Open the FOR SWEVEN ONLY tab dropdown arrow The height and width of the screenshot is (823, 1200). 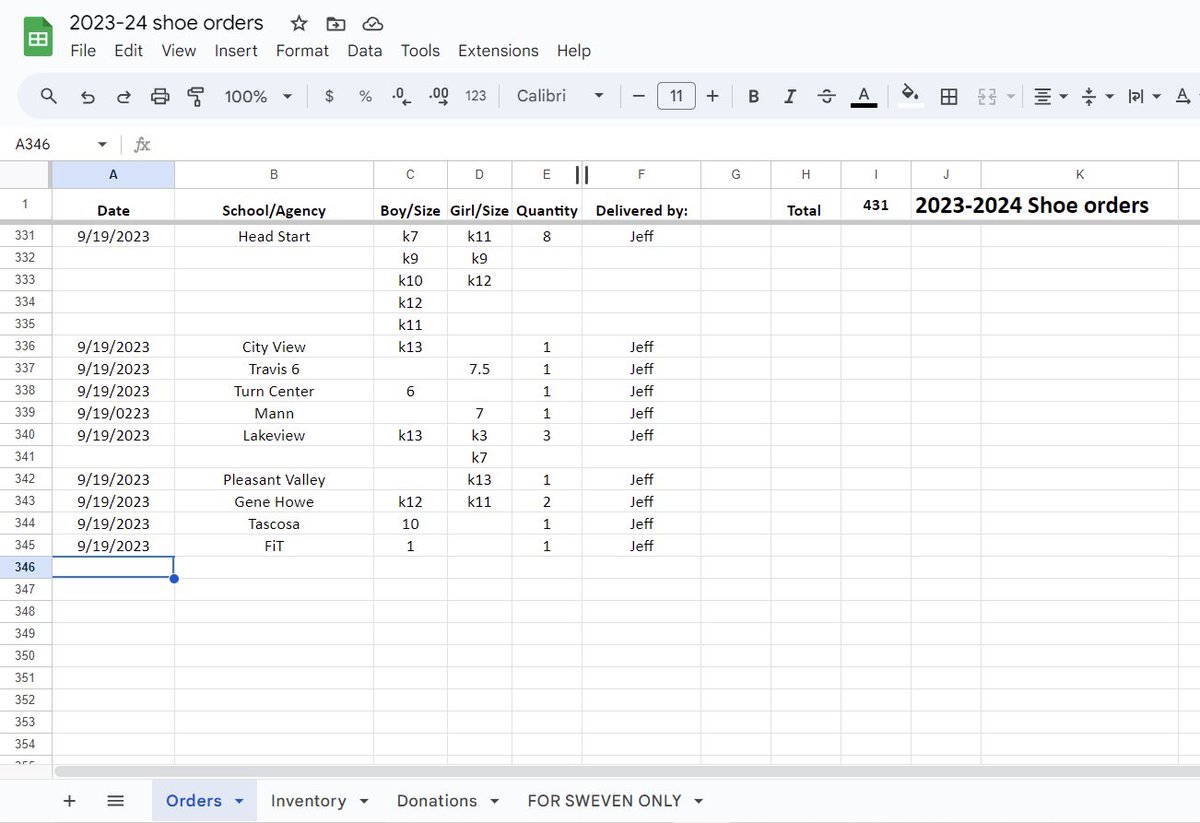point(698,801)
